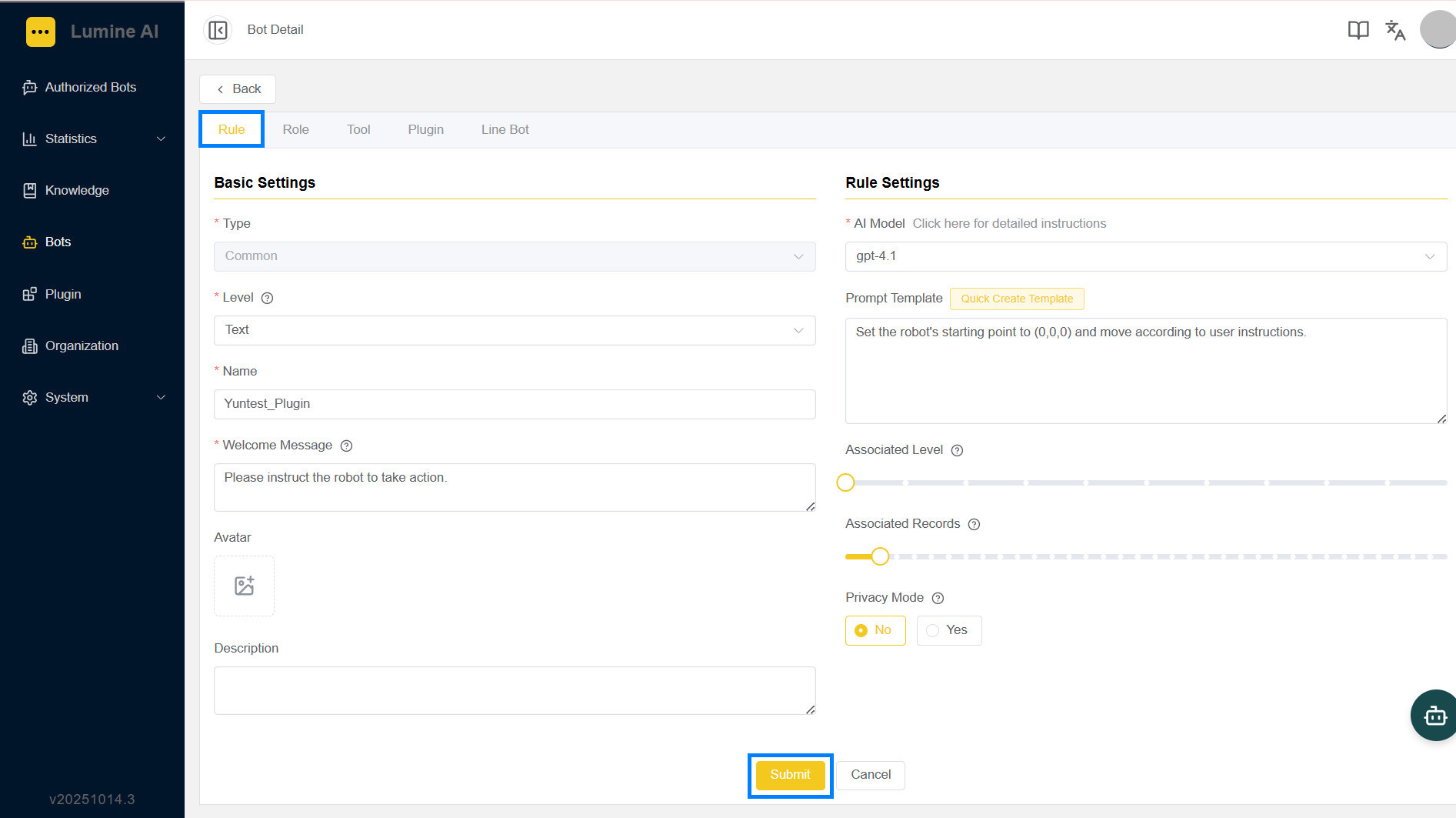Click the Submit button
1456x818 pixels.
click(790, 775)
